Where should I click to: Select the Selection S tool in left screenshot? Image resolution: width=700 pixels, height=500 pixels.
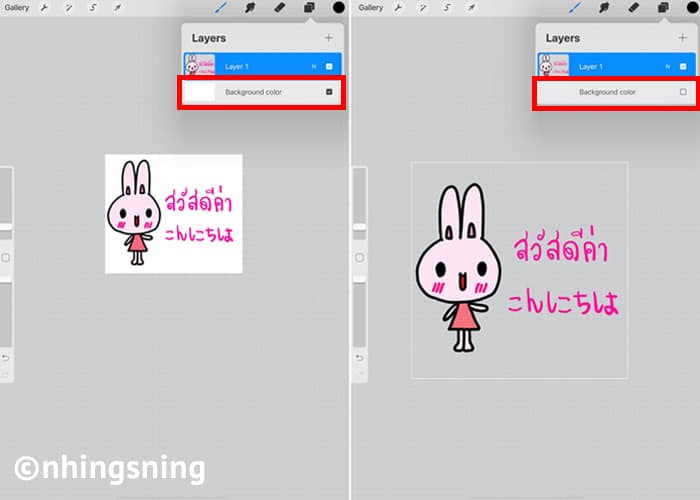pos(93,8)
